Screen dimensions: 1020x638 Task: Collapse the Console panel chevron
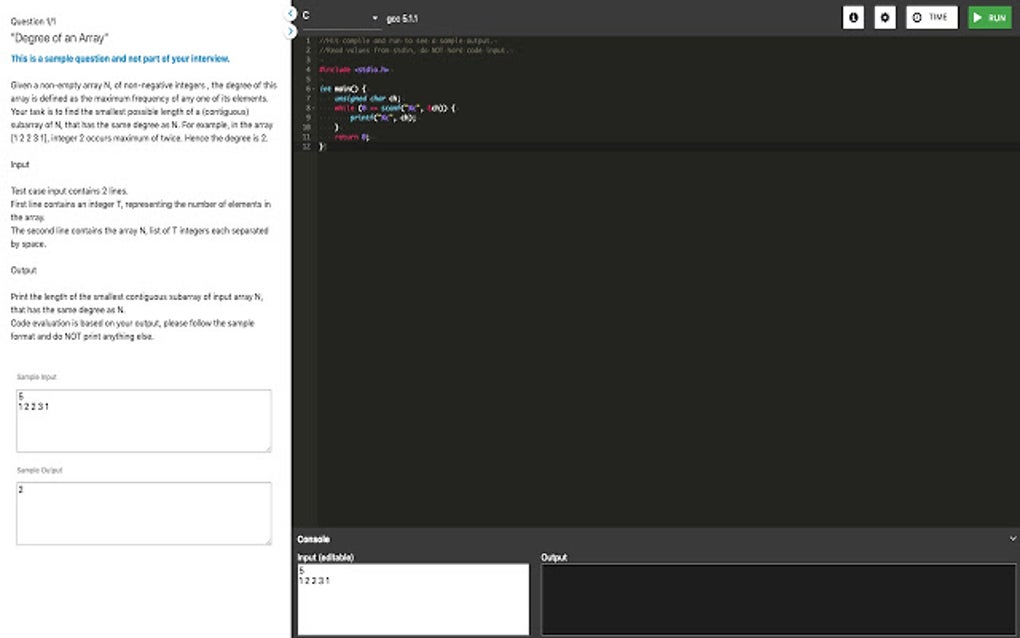(1013, 538)
